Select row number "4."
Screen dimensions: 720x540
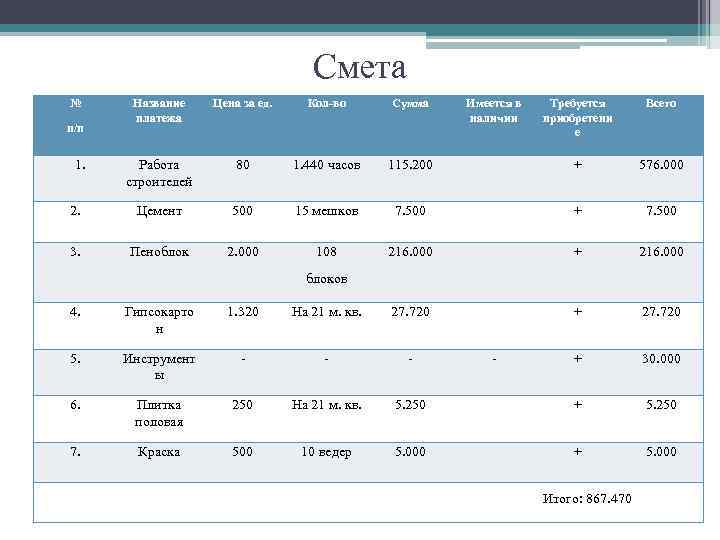tap(75, 312)
